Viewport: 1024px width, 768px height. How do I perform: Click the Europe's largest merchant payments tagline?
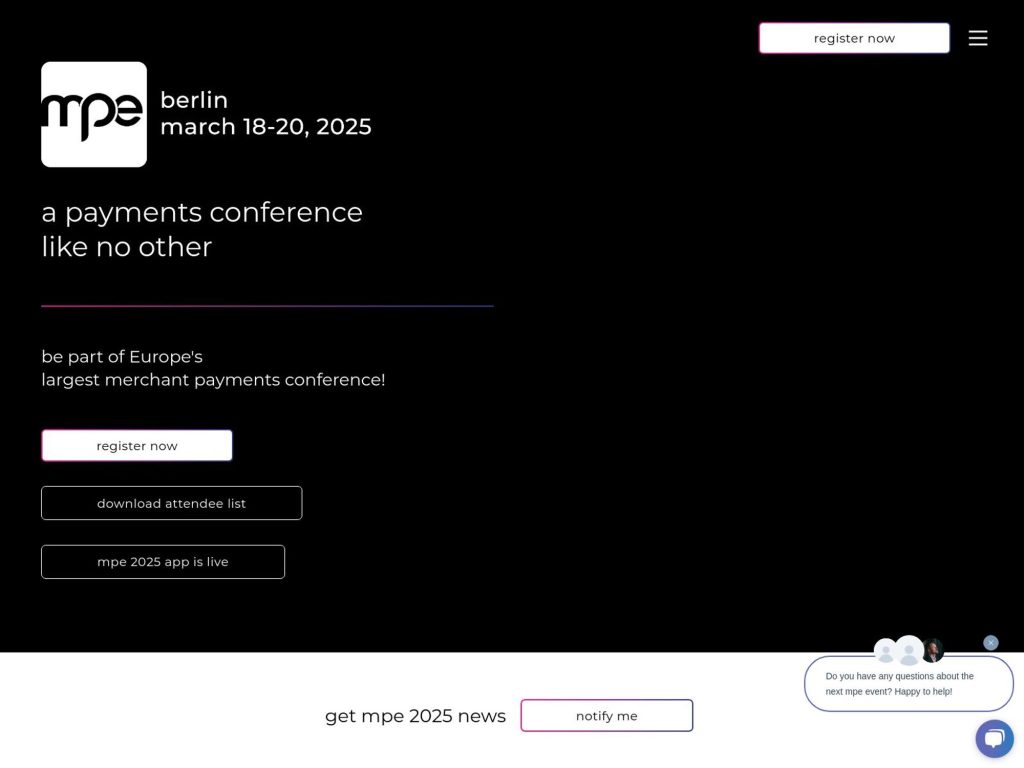coord(213,368)
